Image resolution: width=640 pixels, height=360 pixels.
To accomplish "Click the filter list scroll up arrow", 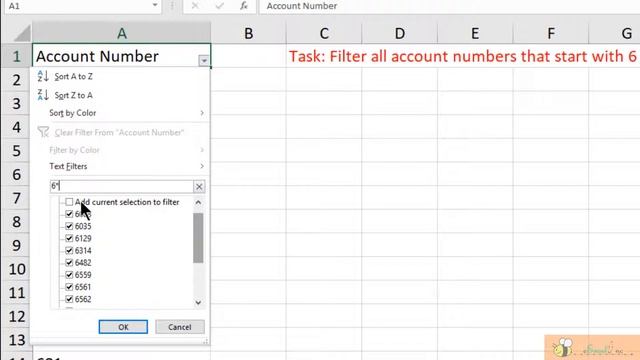I will [x=198, y=202].
